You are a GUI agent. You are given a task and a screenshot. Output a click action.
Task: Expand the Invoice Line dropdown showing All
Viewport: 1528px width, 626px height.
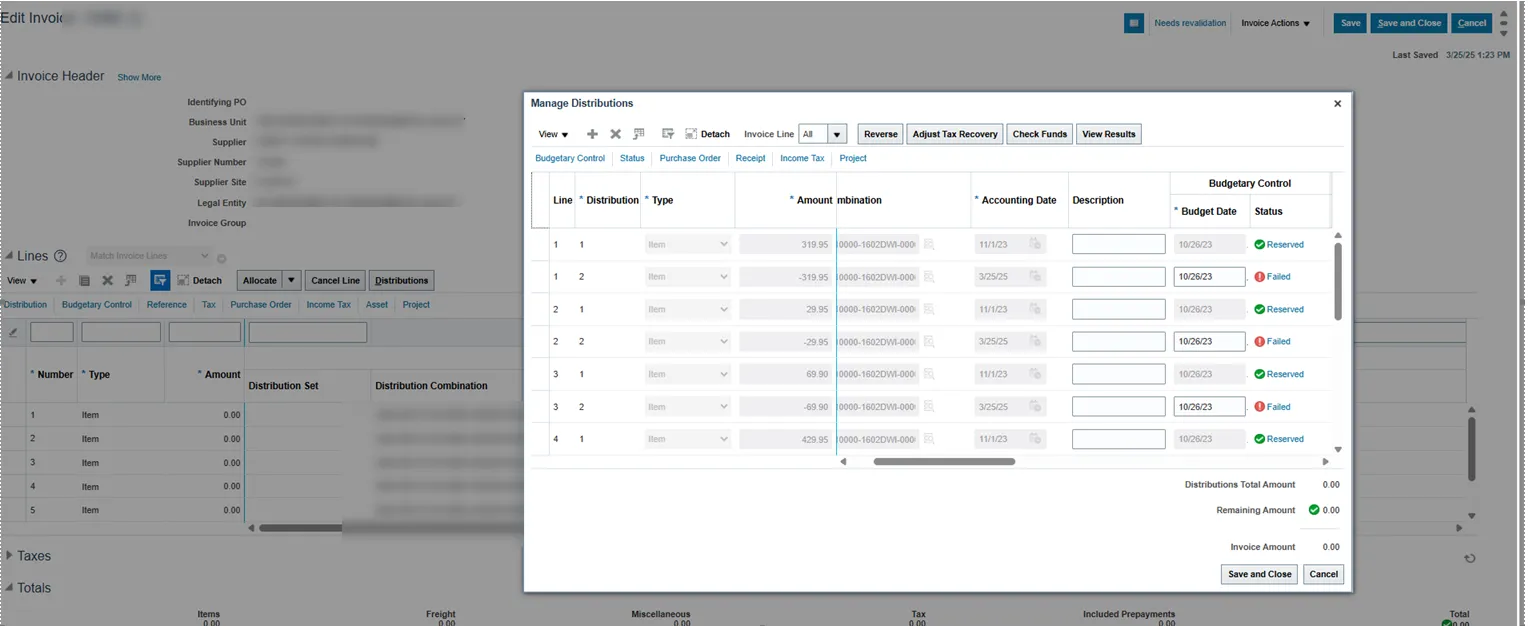click(837, 134)
